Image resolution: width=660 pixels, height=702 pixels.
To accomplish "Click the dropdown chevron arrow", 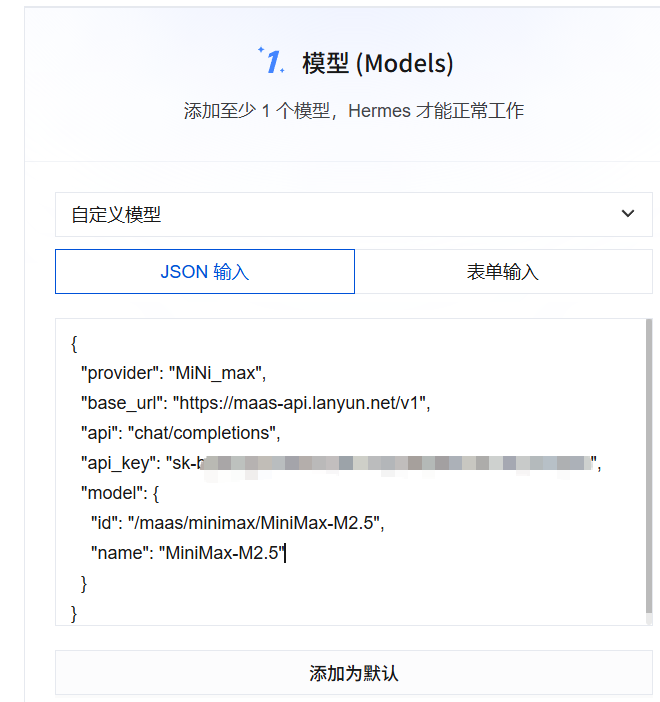I will 628,214.
